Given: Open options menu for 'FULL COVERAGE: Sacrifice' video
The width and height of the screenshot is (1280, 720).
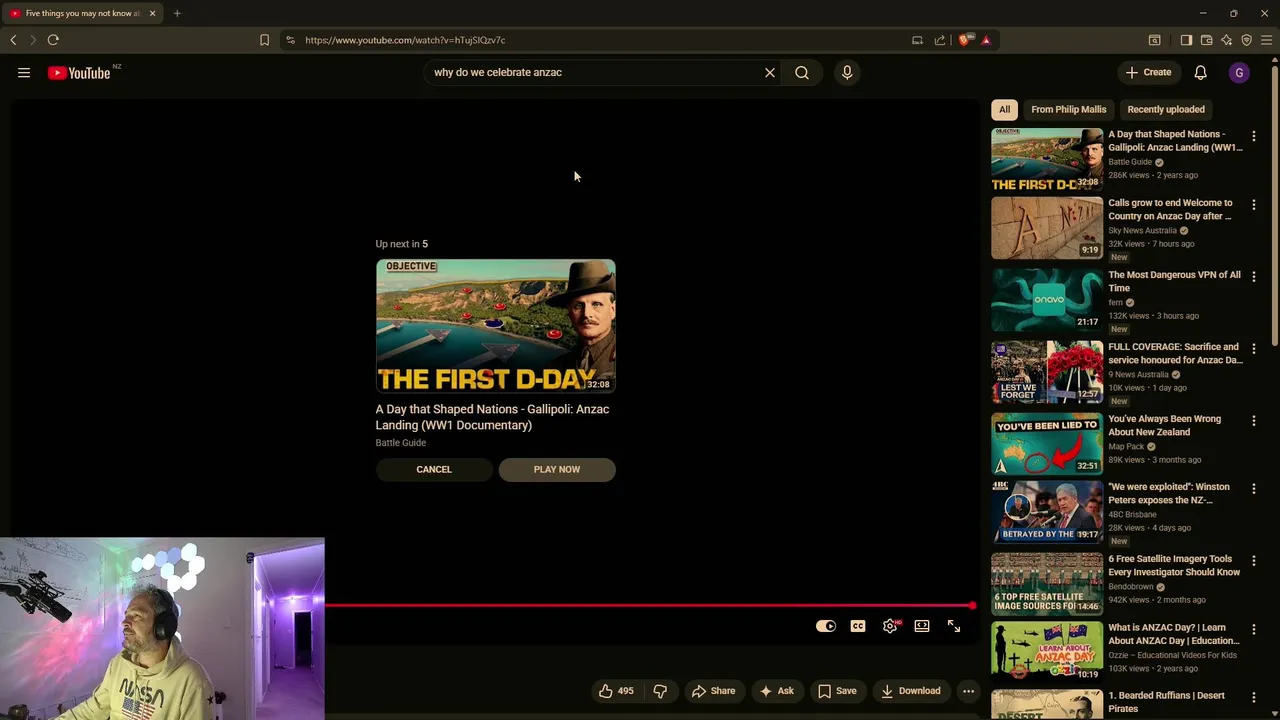Looking at the screenshot, I should click(1254, 349).
